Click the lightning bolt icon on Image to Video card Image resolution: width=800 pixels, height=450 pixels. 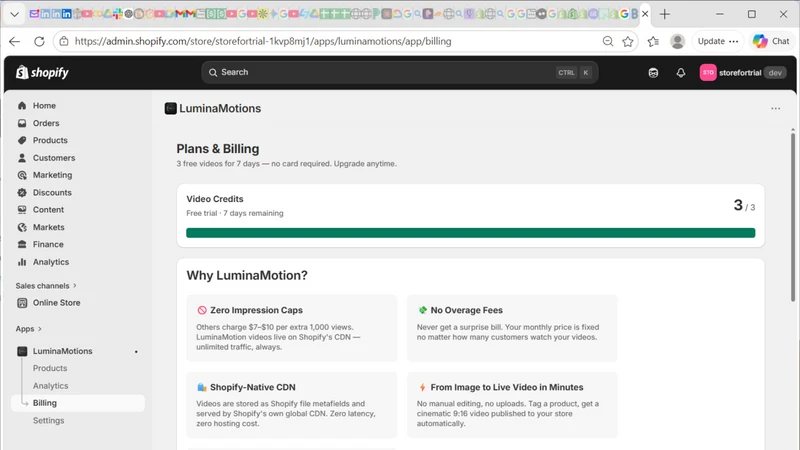click(422, 387)
